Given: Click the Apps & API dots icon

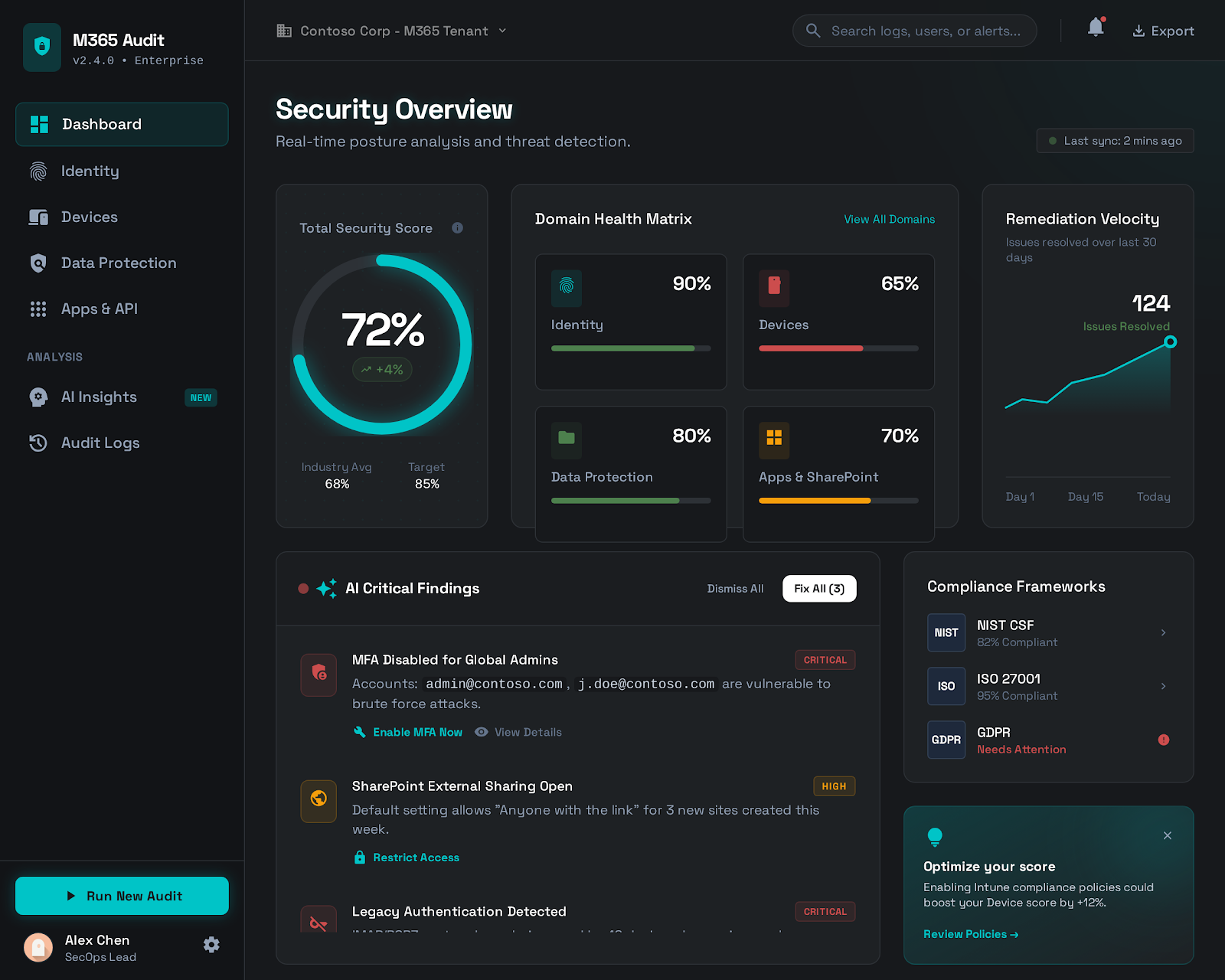Looking at the screenshot, I should point(38,309).
